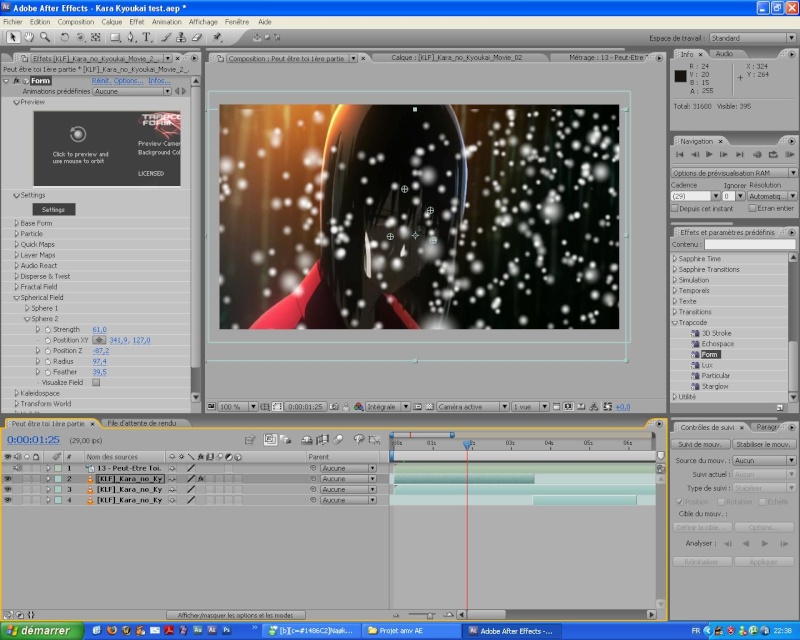Open Animations prédéfinies Aucune dropdown
This screenshot has width=800, height=640.
coord(132,91)
